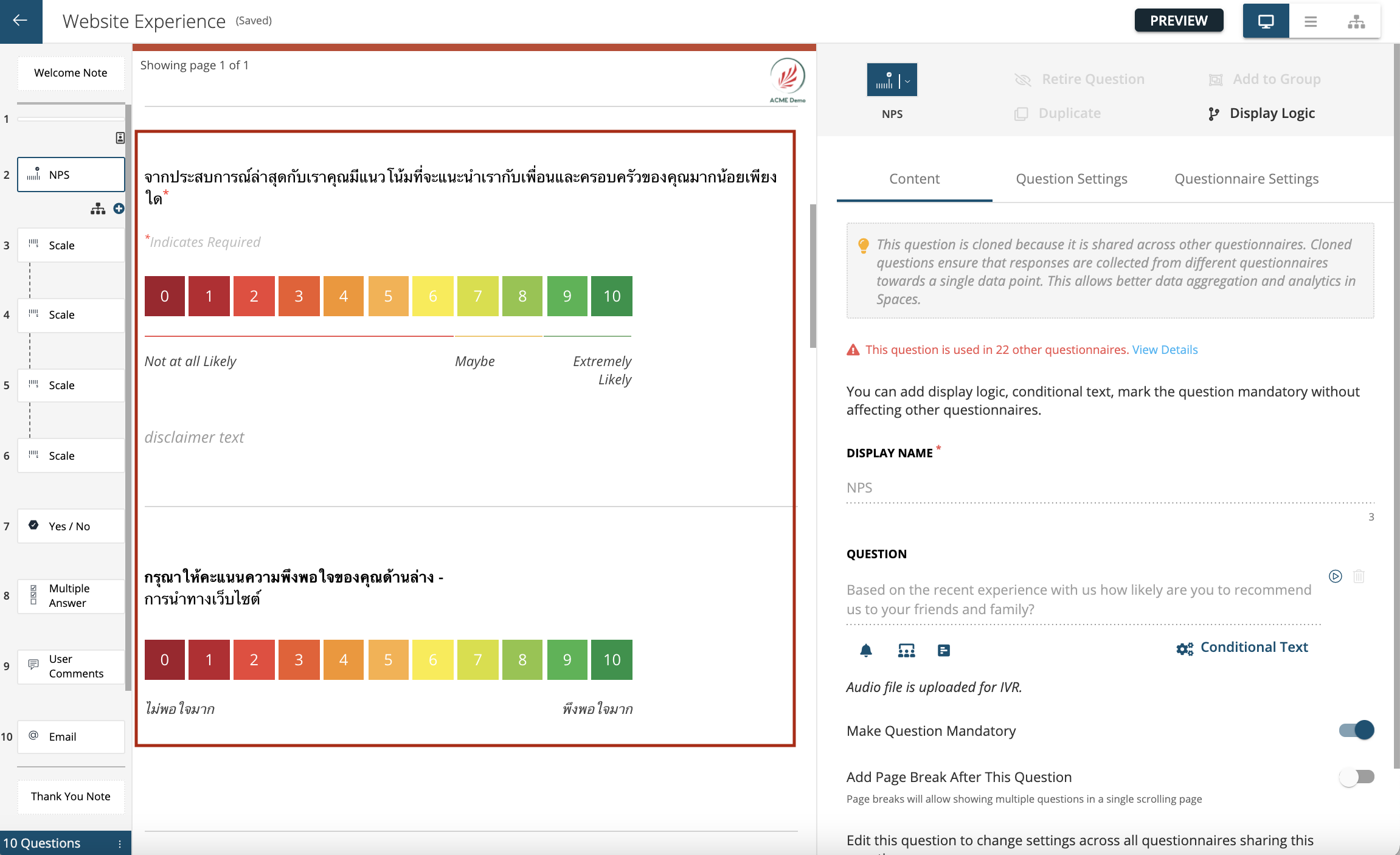Open the hierarchy flow view icon
The width and height of the screenshot is (1400, 855).
pos(1356,21)
